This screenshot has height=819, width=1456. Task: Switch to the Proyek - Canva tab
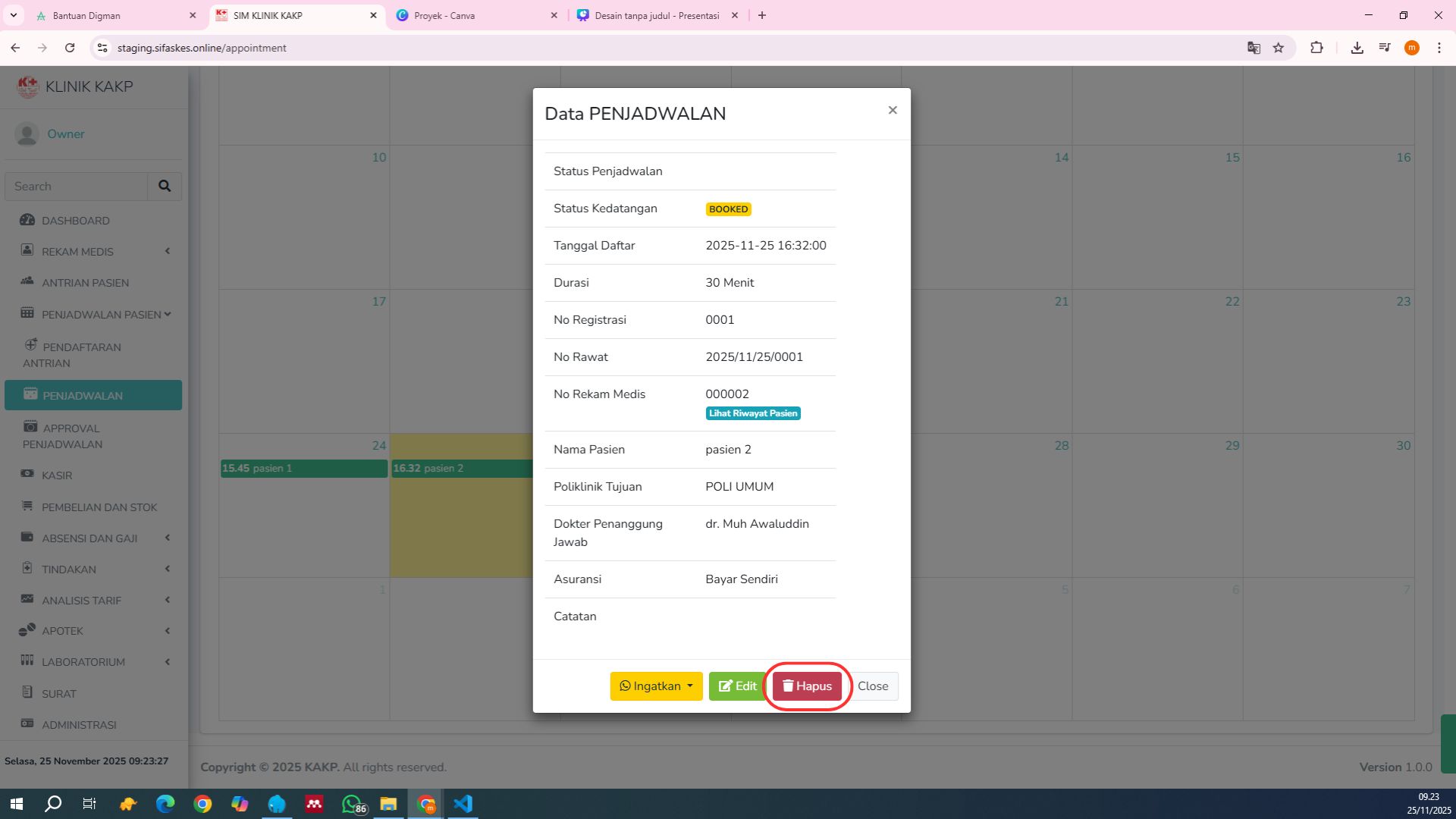click(x=444, y=15)
